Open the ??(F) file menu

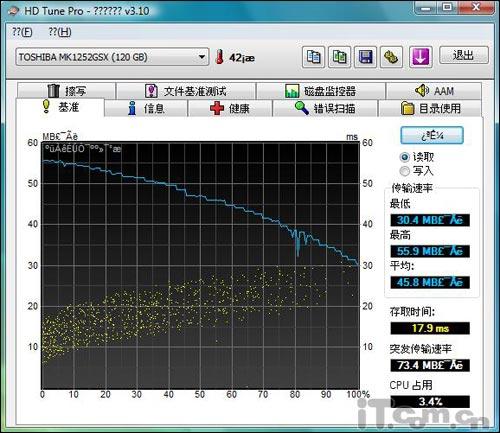tap(22, 32)
